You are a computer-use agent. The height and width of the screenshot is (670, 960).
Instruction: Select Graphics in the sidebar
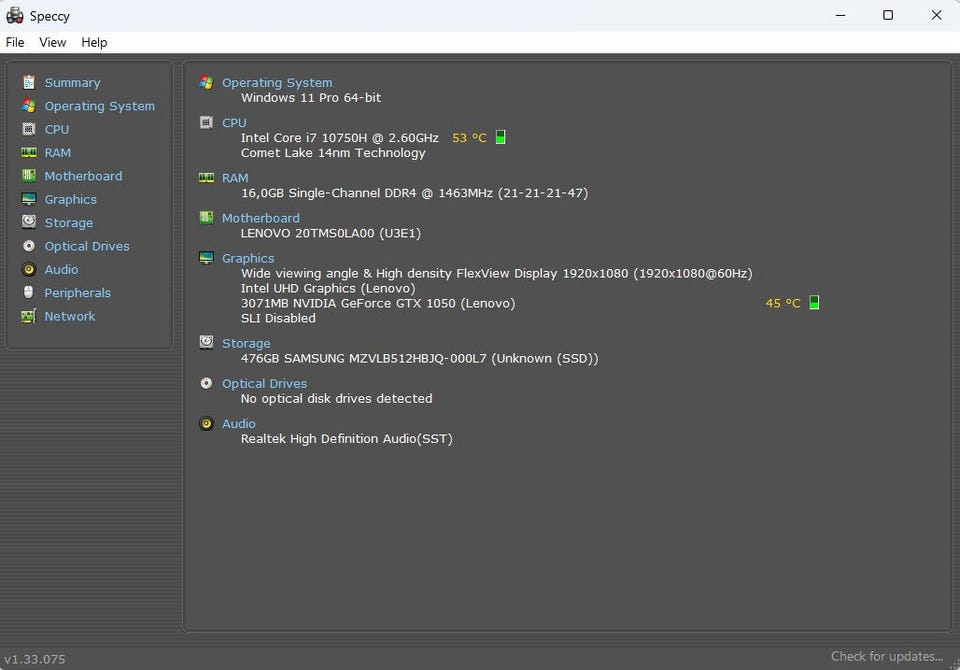coord(70,199)
